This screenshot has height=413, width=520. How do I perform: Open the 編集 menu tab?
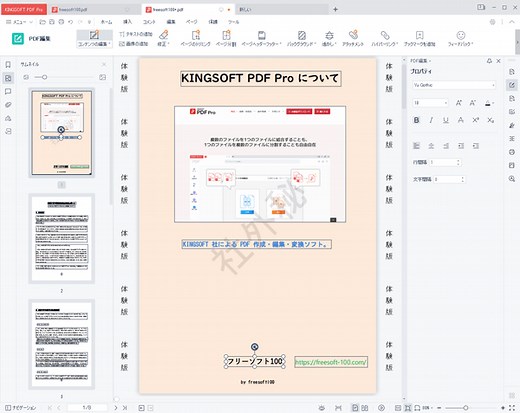click(171, 22)
